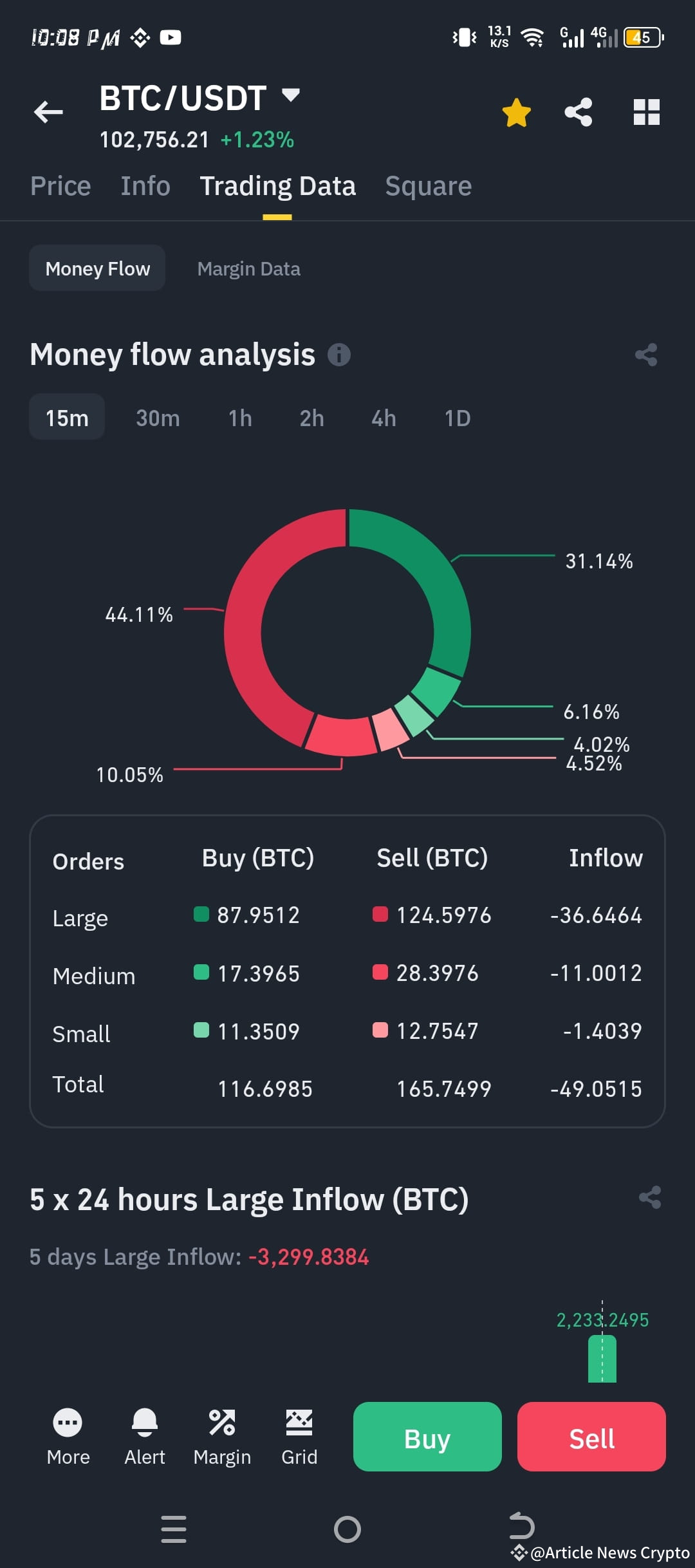Open the Trading Data tab
Viewport: 695px width, 1568px height.
[x=277, y=185]
